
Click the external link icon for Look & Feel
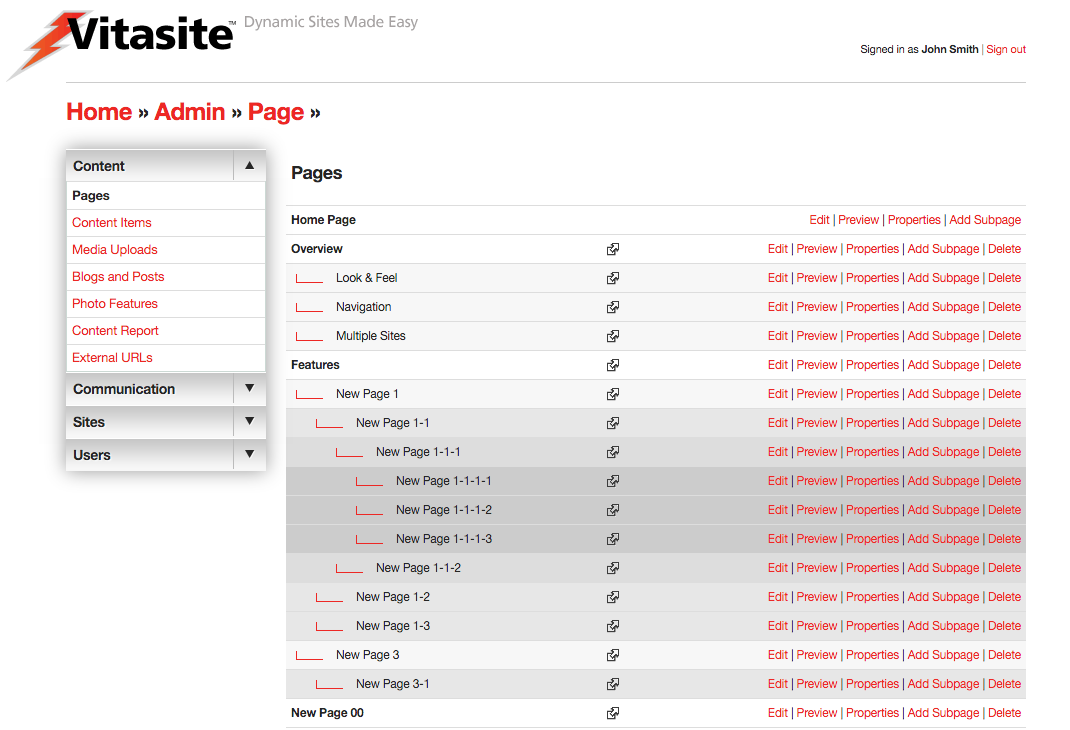point(613,278)
